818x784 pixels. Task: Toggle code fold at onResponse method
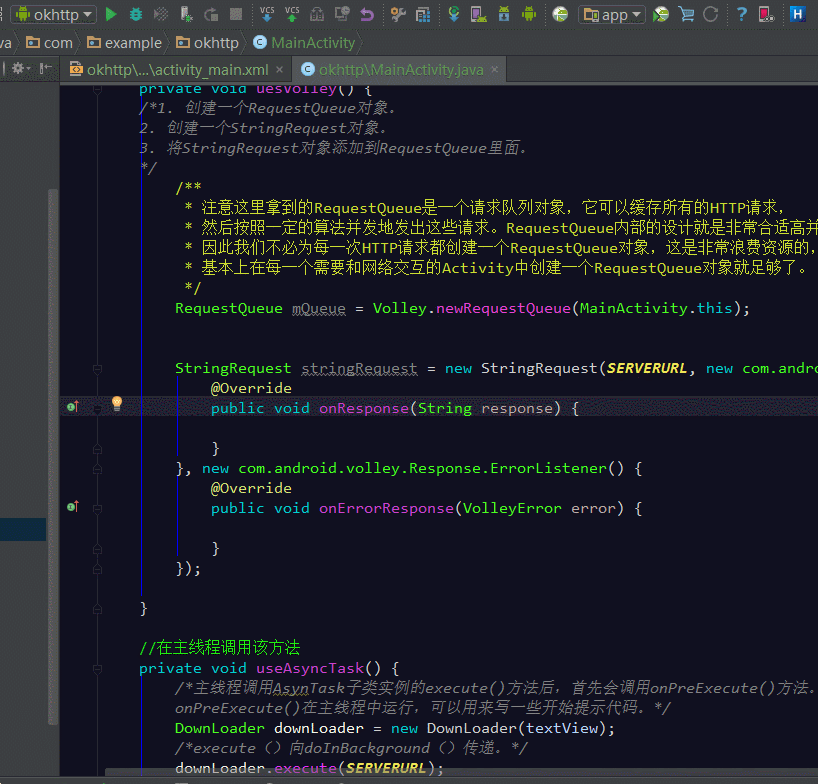[98, 408]
